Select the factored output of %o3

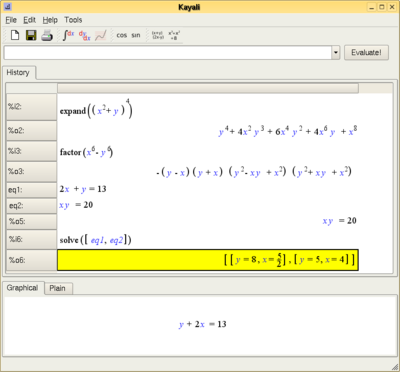tap(254, 172)
